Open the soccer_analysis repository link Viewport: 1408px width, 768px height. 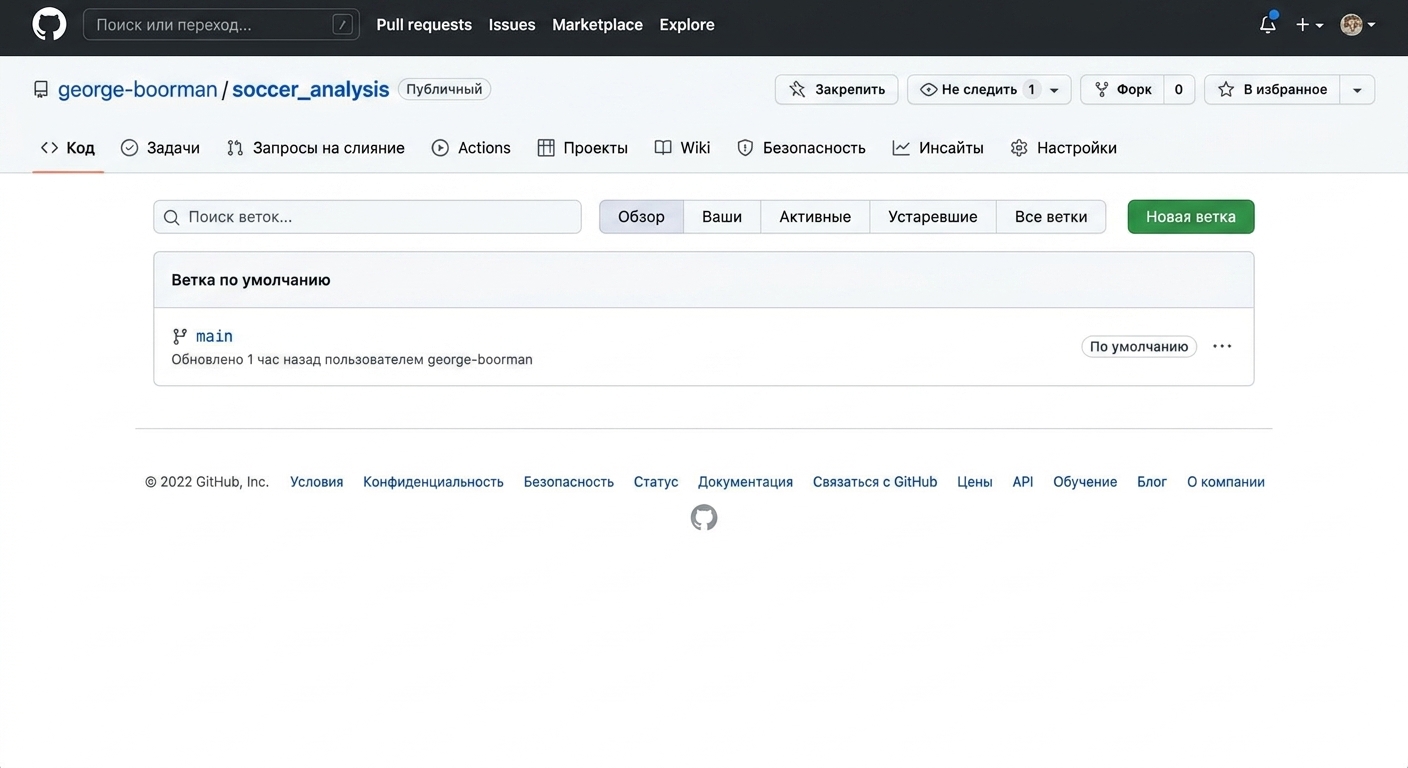[311, 89]
